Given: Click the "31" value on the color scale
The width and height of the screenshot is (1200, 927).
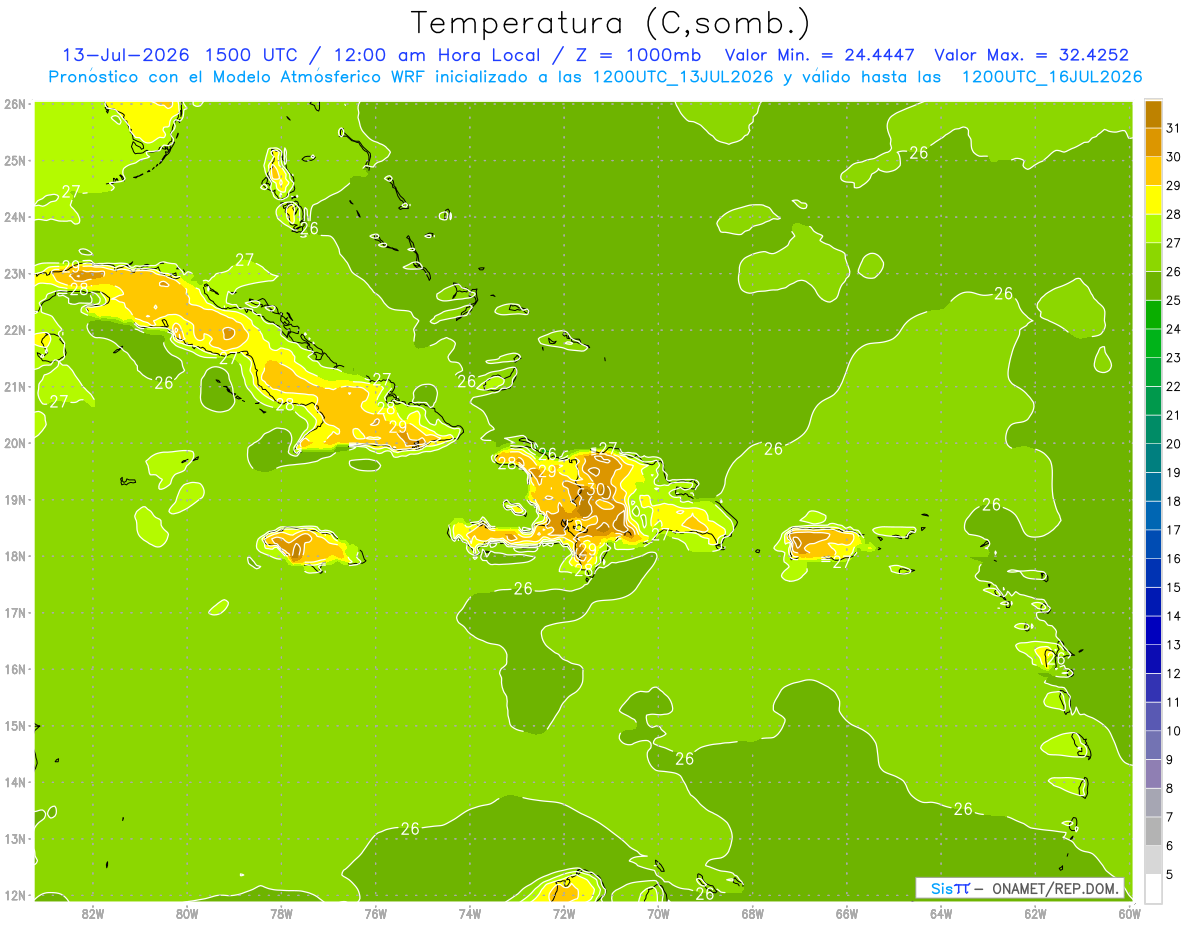Looking at the screenshot, I should point(1173,128).
